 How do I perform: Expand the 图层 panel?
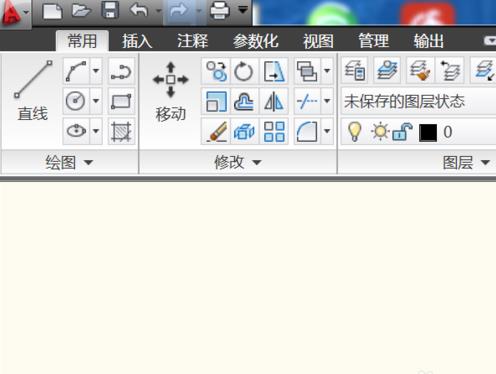coord(466,163)
